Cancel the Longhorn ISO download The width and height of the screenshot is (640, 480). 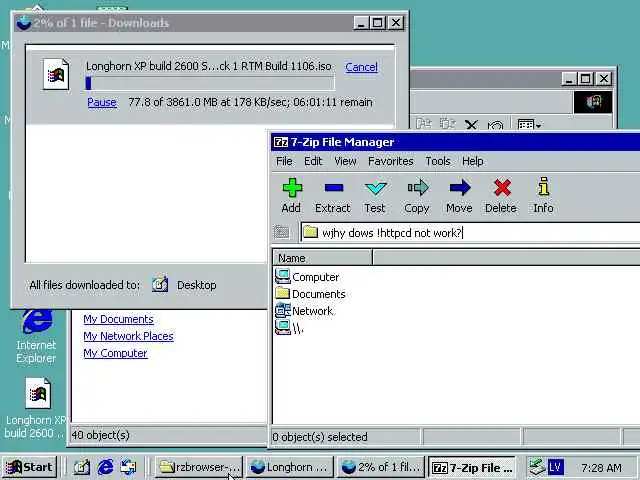361,67
